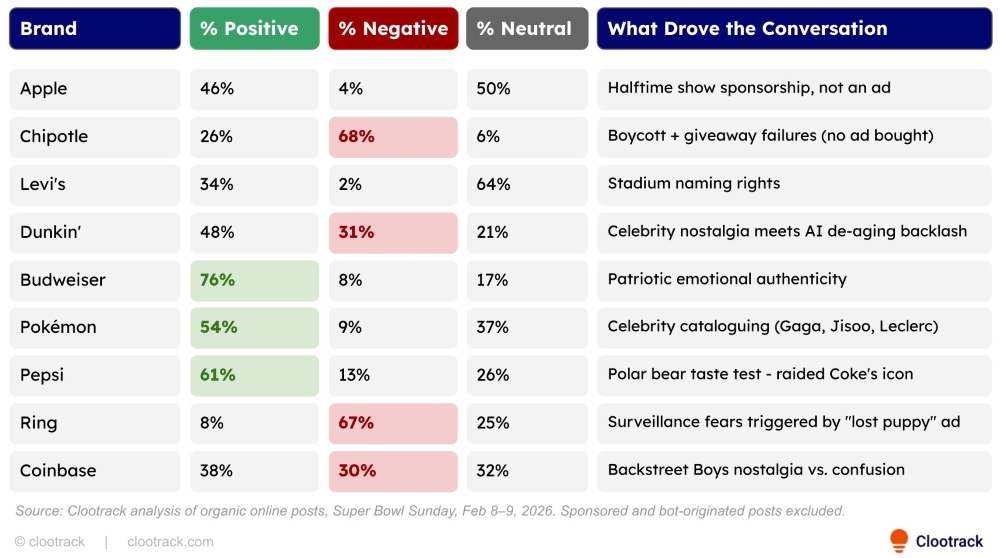Click the Clootrack lightbulb logo icon
This screenshot has height=558, width=1000.
[x=899, y=540]
